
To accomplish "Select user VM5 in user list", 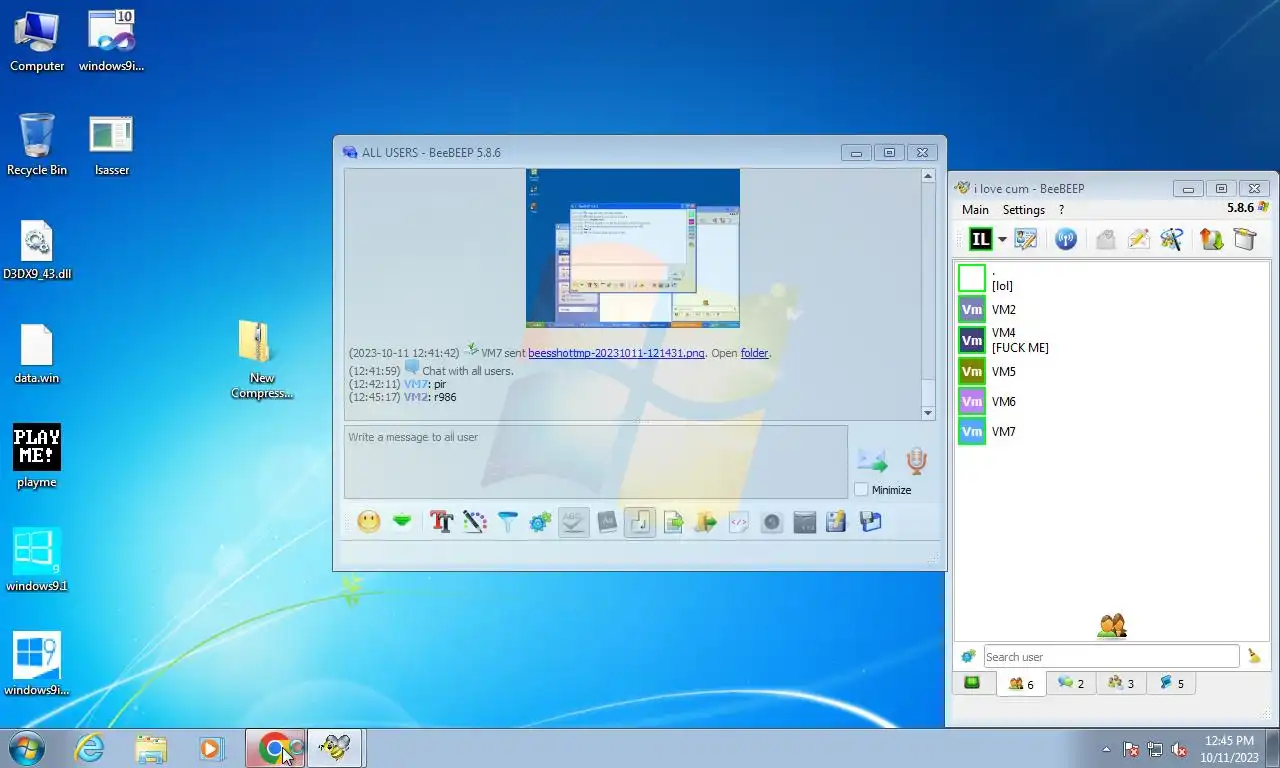I will tap(1110, 372).
